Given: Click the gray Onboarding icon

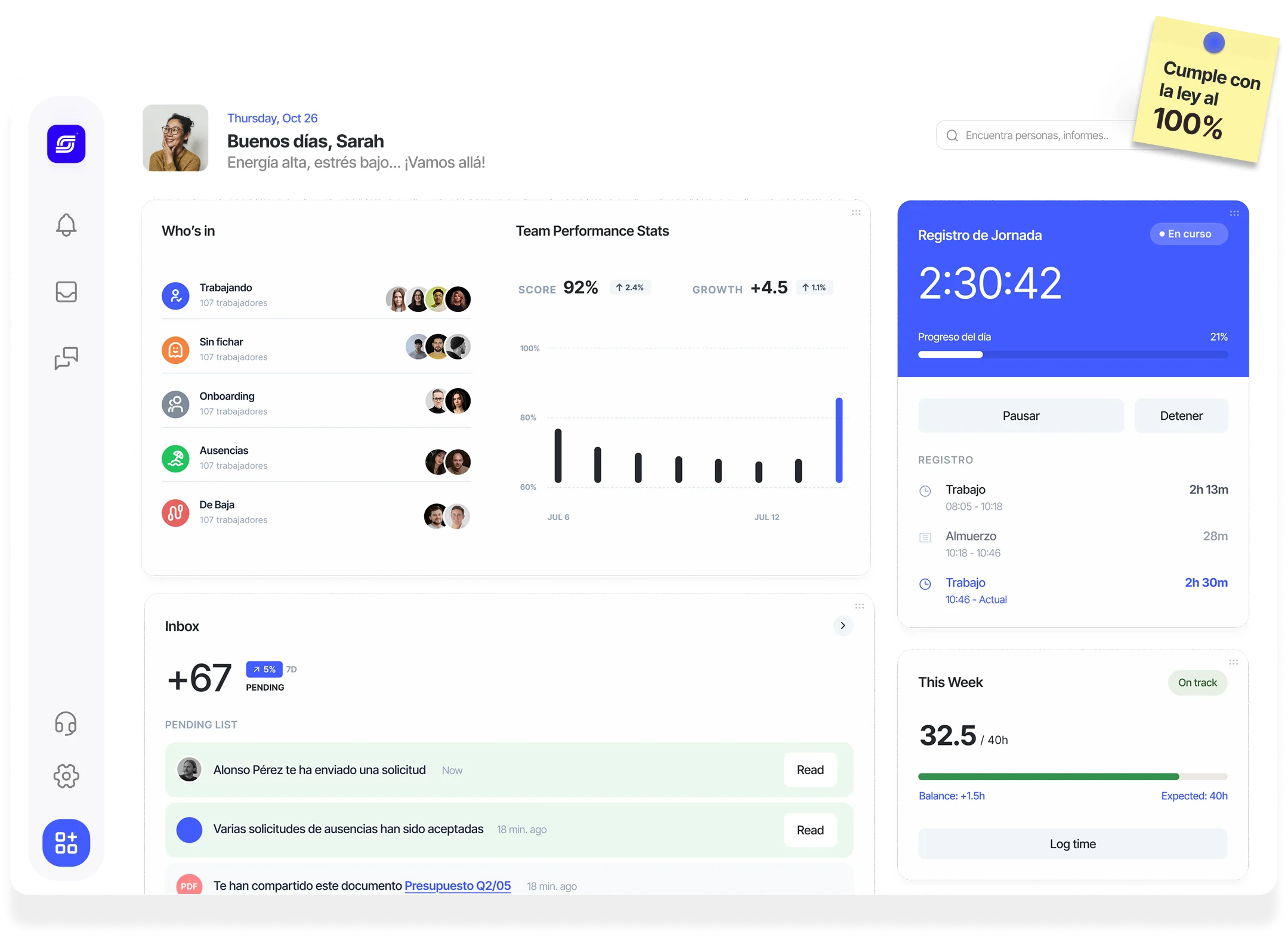Looking at the screenshot, I should tap(175, 404).
